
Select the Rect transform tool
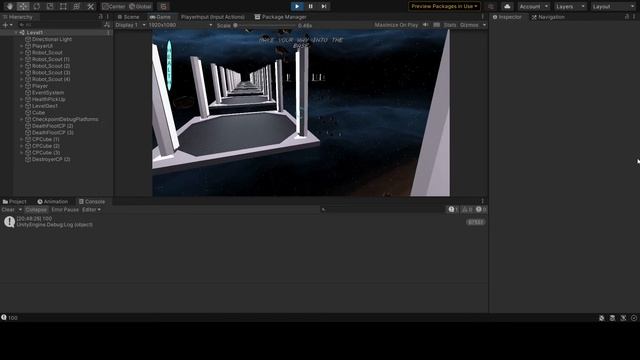63,7
